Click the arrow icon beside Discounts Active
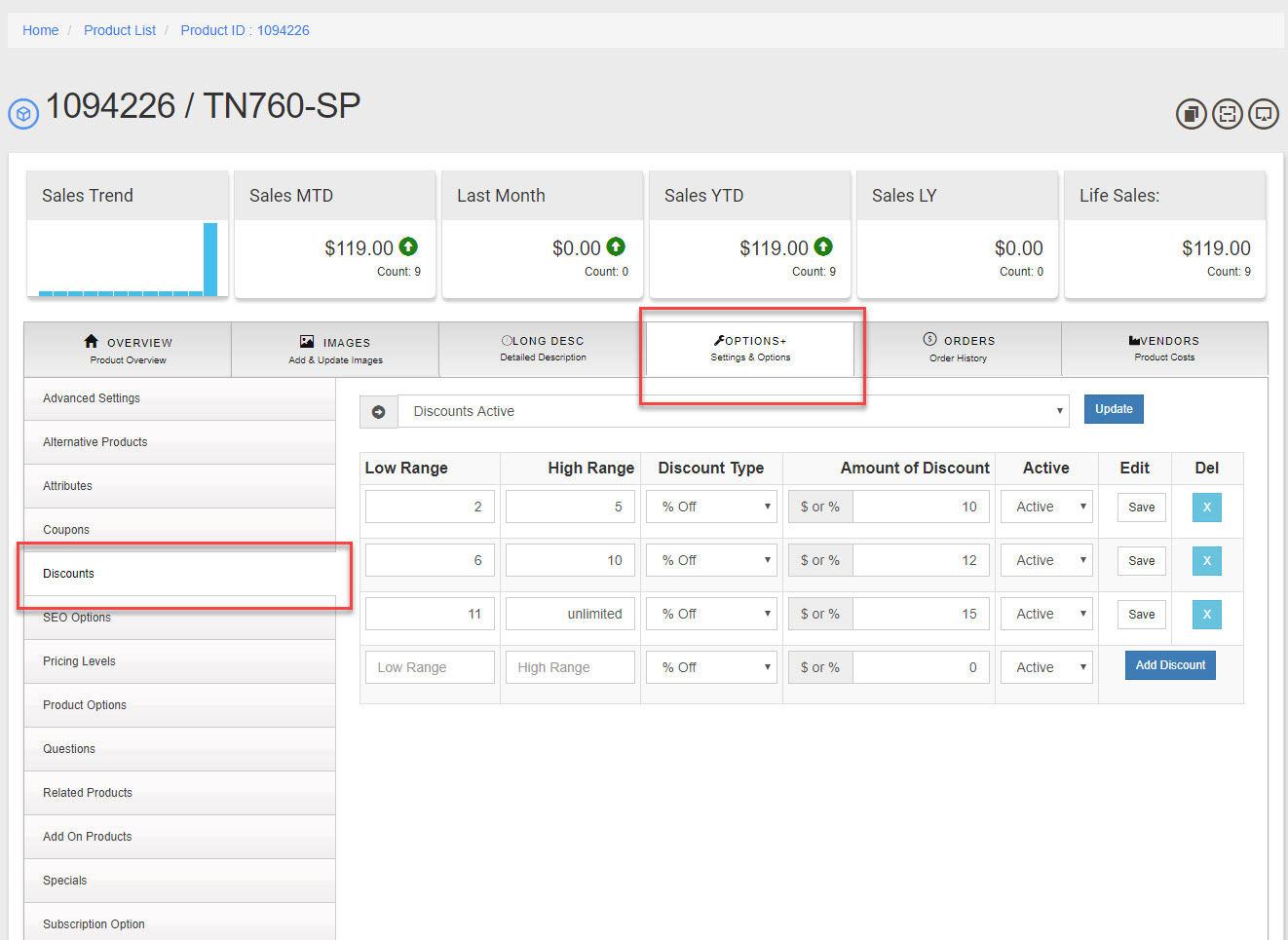Image resolution: width=1288 pixels, height=940 pixels. pyautogui.click(x=379, y=412)
